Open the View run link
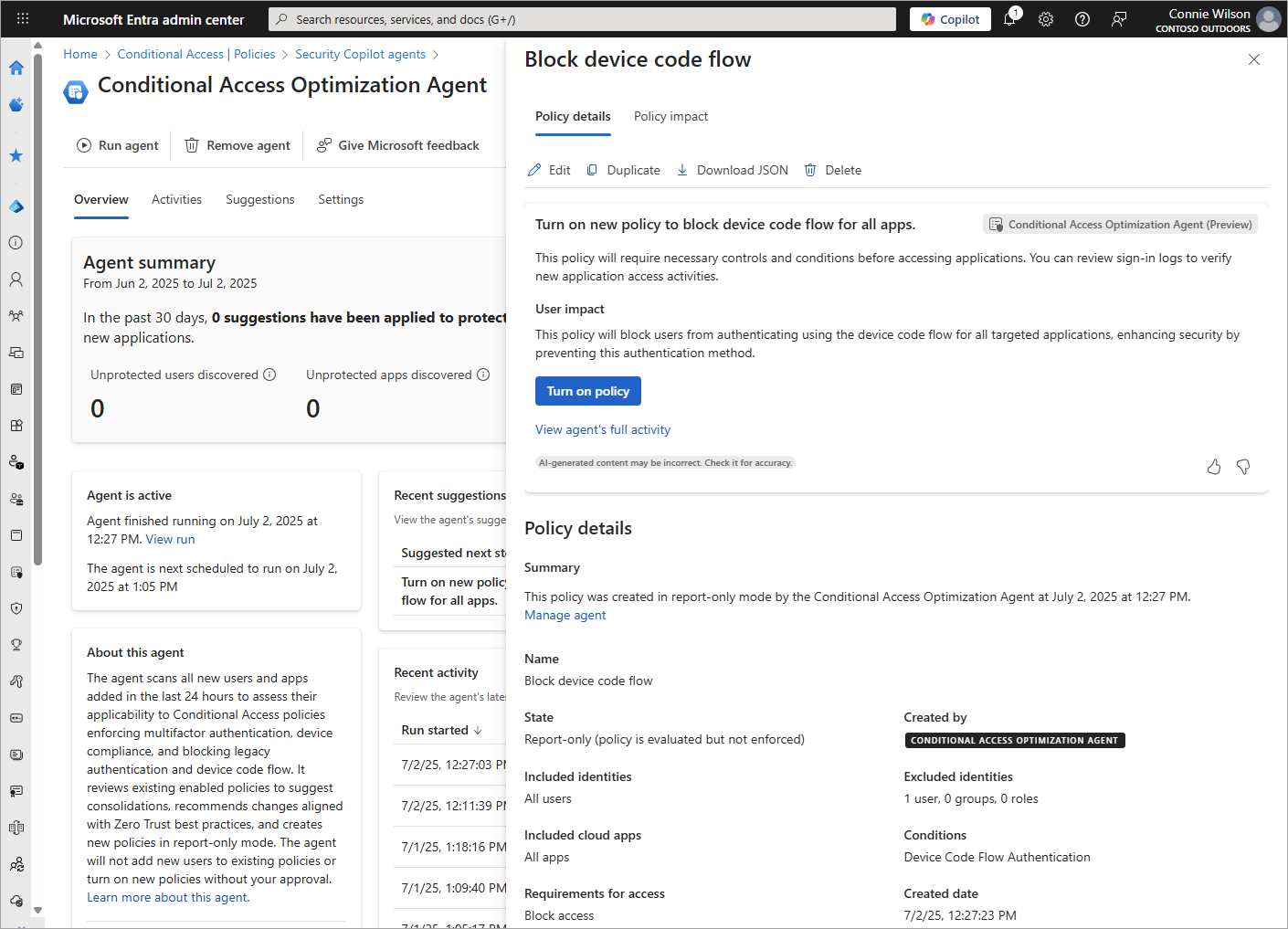Viewport: 1288px width, 929px height. (x=170, y=540)
